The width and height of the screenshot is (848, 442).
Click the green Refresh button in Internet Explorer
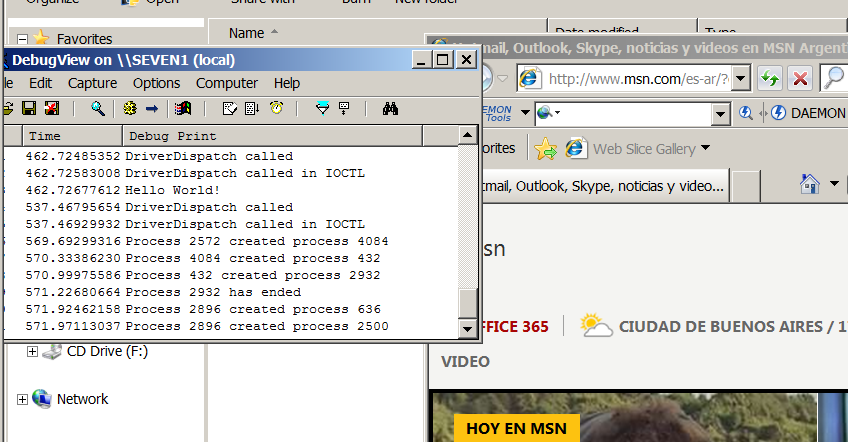(770, 78)
